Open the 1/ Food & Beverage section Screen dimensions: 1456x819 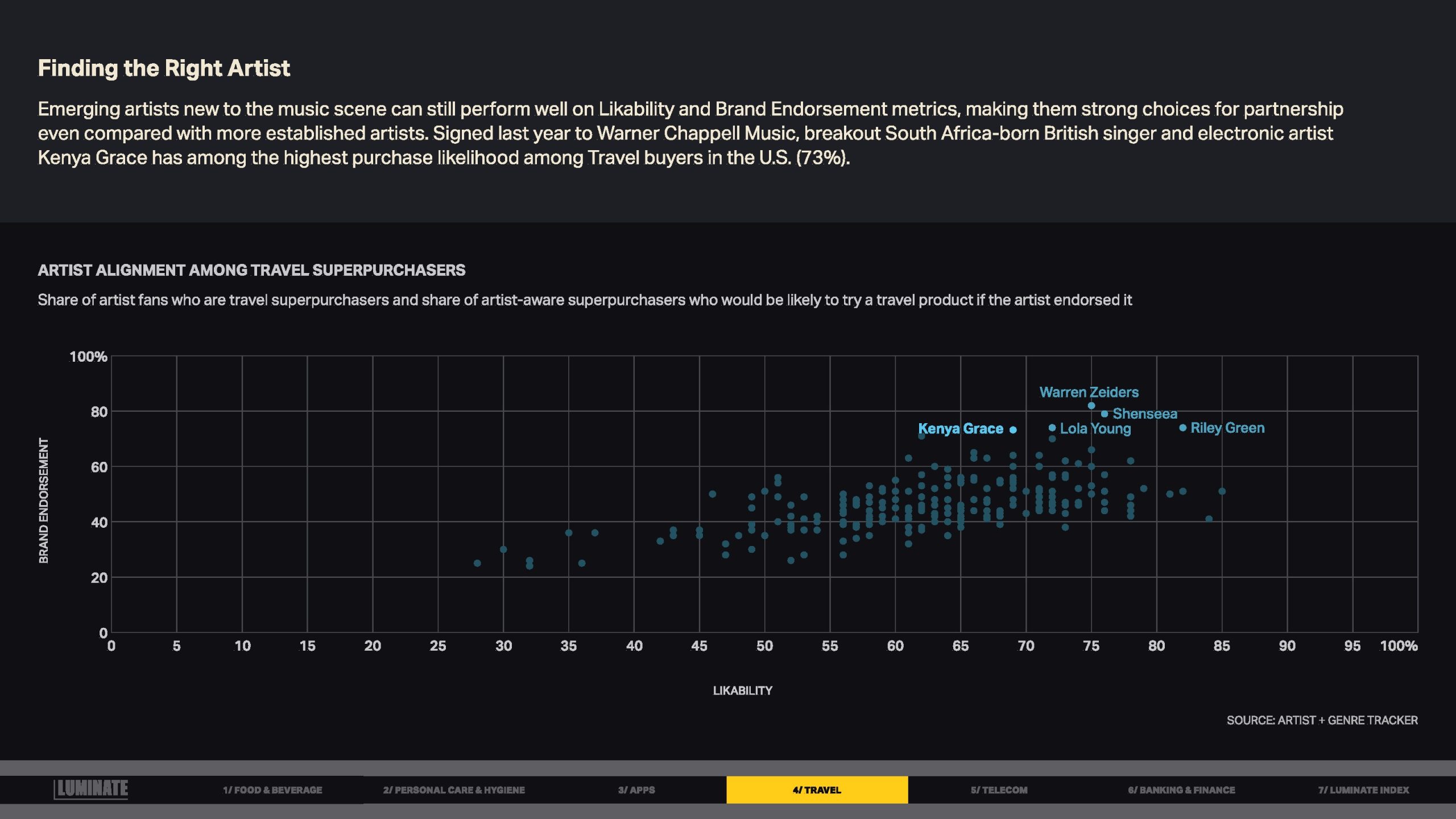point(272,790)
